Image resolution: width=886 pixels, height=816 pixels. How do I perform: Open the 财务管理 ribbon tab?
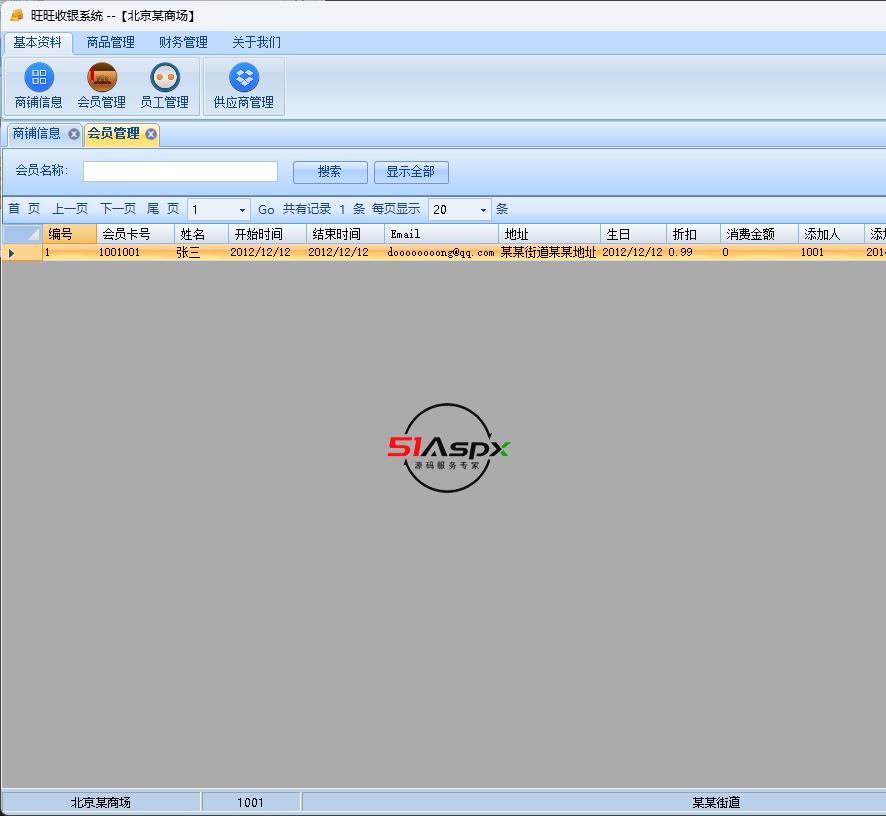click(183, 42)
